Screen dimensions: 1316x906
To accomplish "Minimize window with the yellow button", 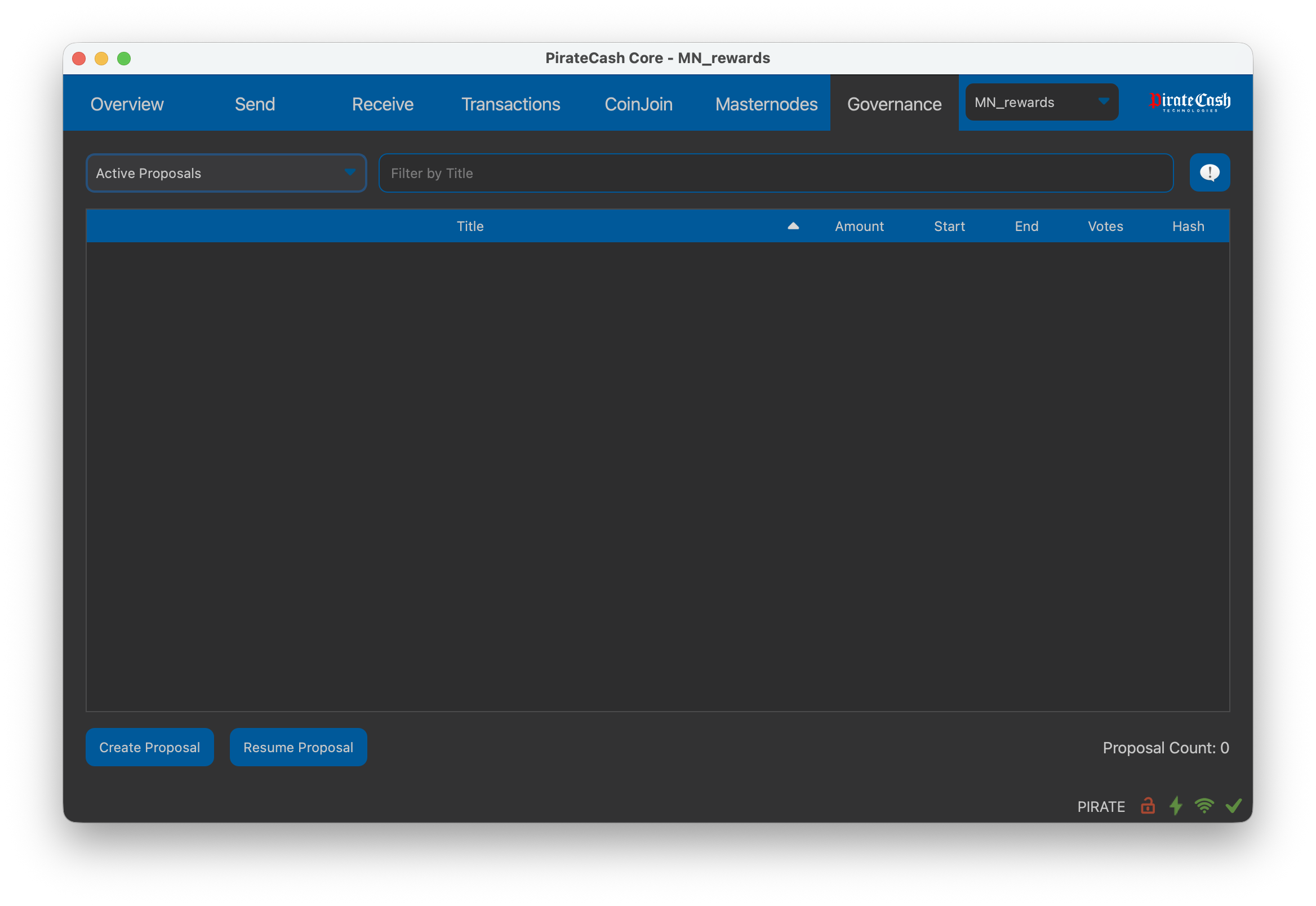I will pos(101,59).
